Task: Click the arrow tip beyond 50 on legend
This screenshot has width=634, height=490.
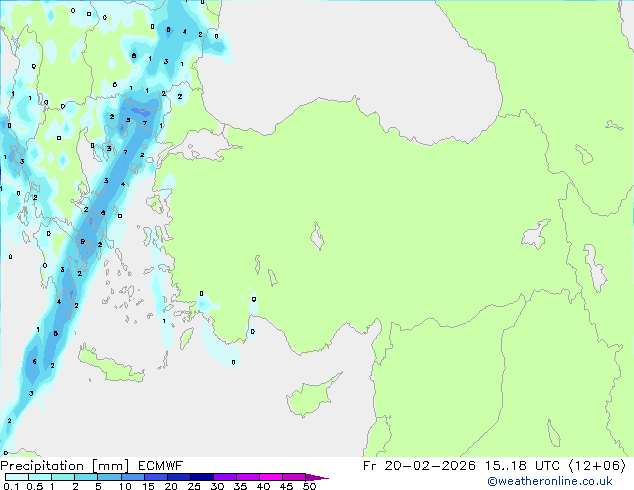Action: coord(317,477)
